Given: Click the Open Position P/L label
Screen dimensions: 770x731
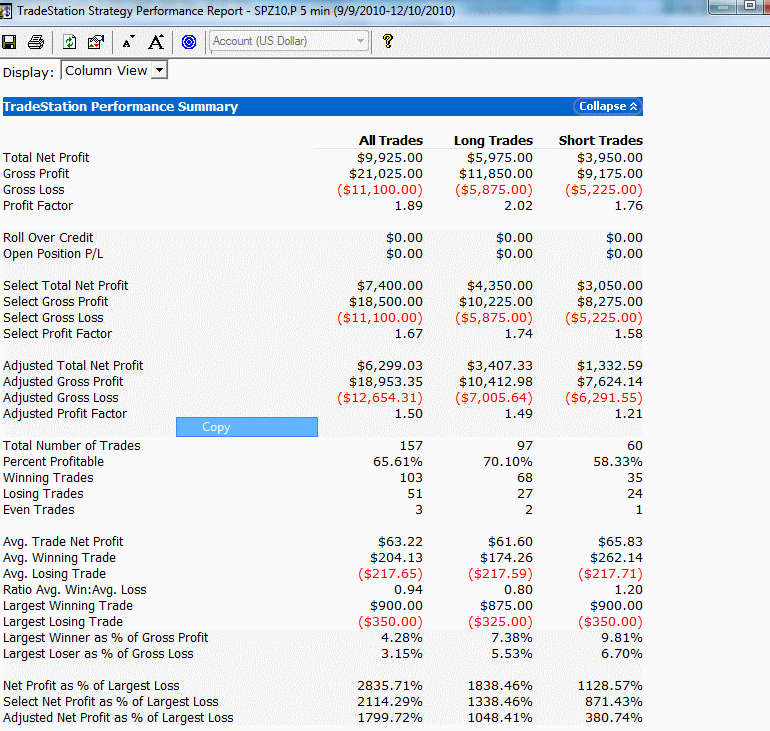Looking at the screenshot, I should 53,254.
